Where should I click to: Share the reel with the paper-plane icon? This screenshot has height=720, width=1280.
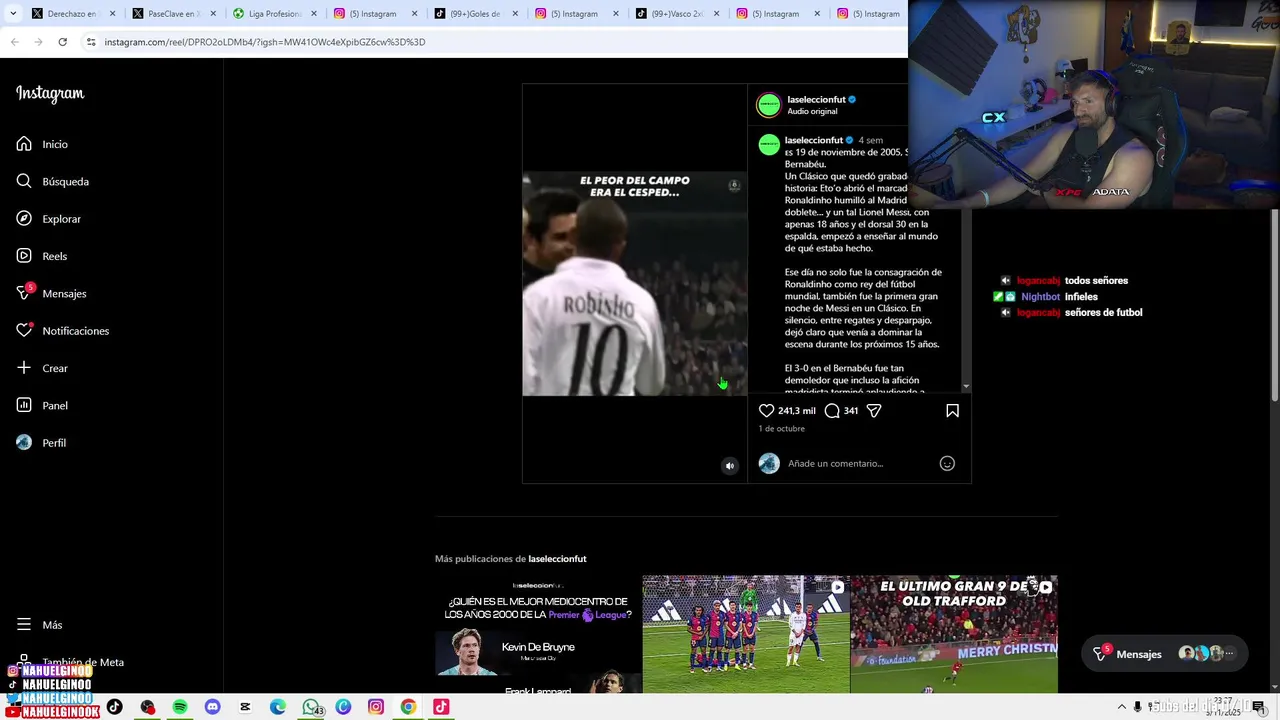coord(874,411)
